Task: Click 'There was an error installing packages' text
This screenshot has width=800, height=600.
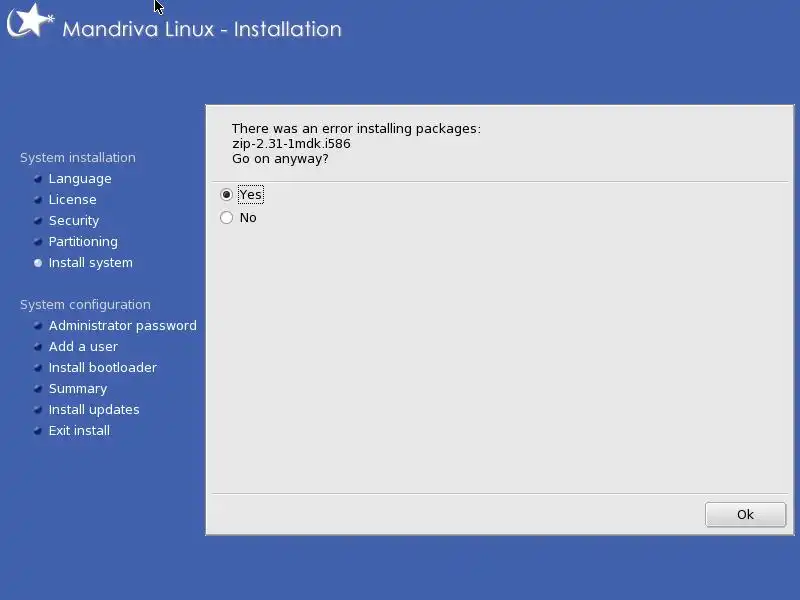Action: [x=356, y=129]
